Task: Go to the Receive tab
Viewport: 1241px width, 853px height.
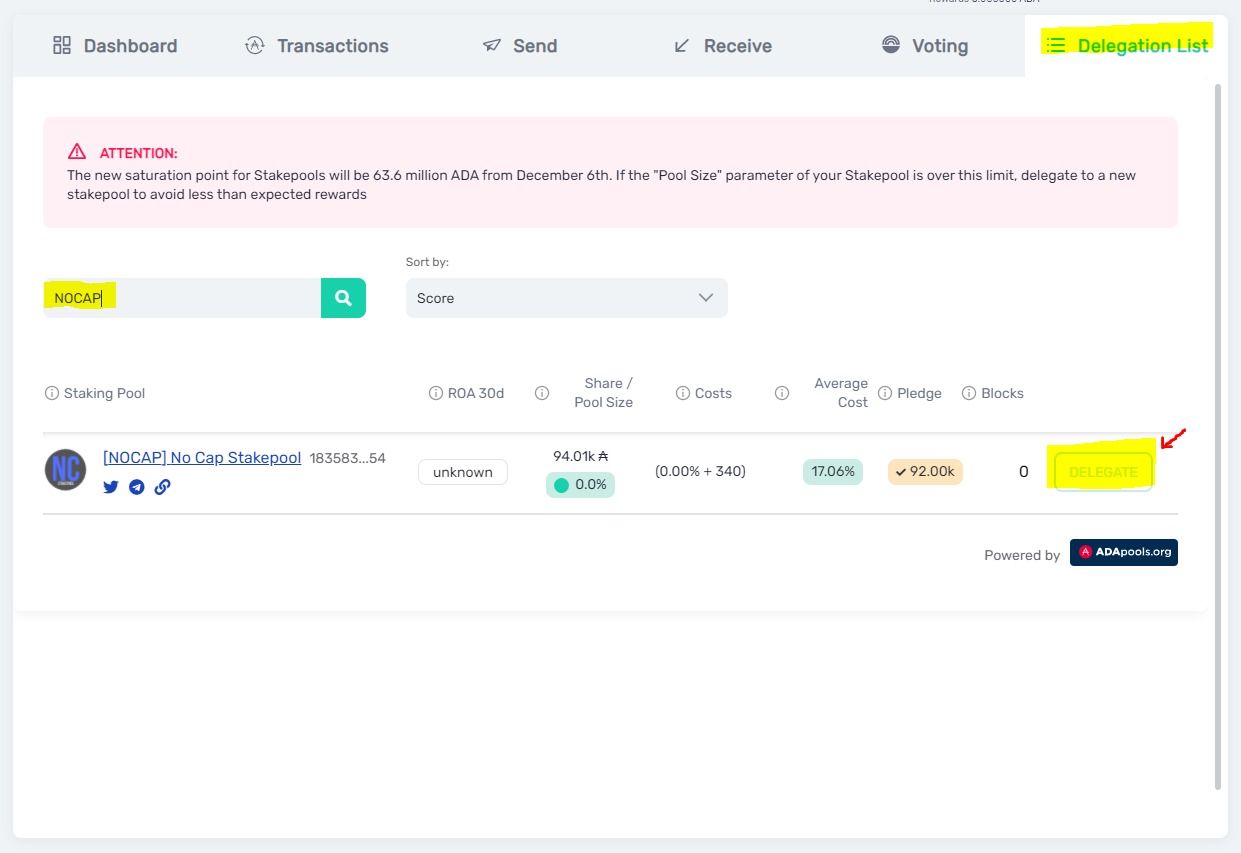Action: [x=723, y=46]
